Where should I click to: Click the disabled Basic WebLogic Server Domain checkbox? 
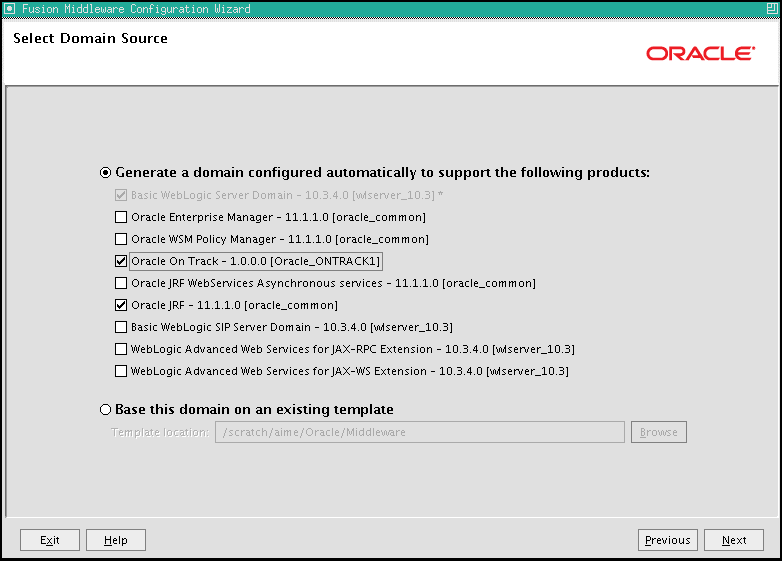[x=121, y=195]
